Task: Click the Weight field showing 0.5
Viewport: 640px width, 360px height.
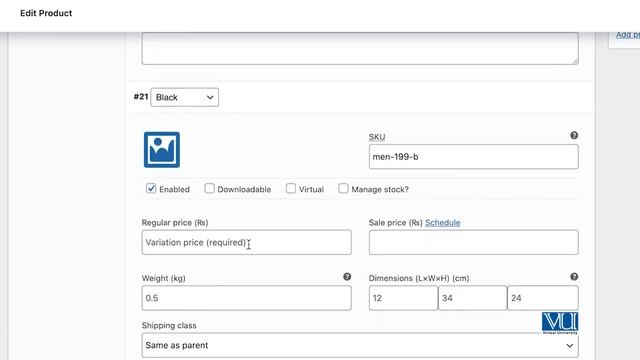Action: point(247,298)
